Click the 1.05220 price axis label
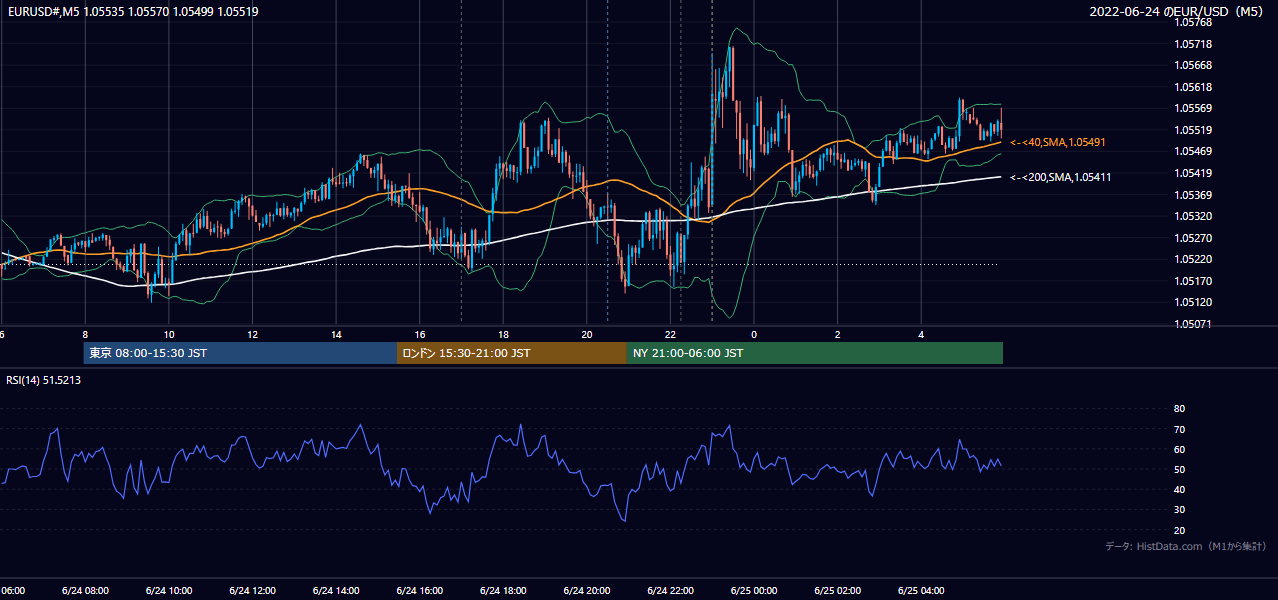 coord(1194,259)
